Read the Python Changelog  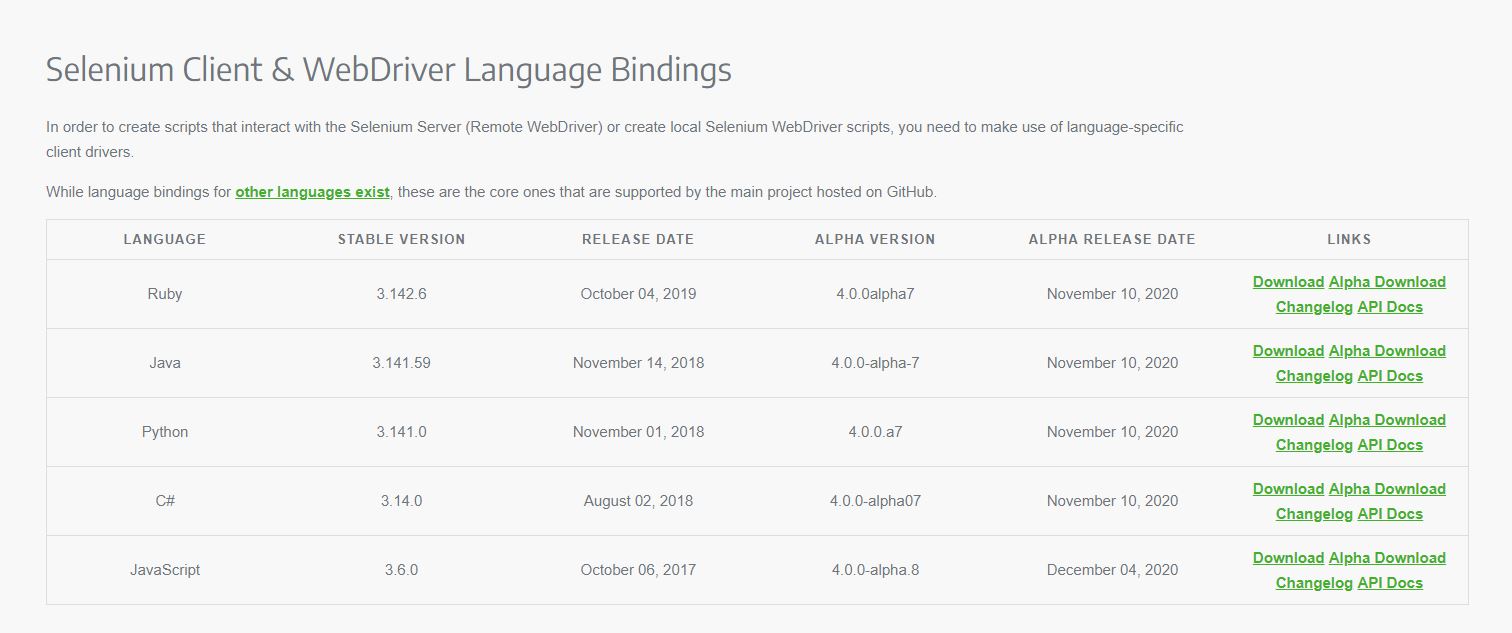[x=1314, y=445]
